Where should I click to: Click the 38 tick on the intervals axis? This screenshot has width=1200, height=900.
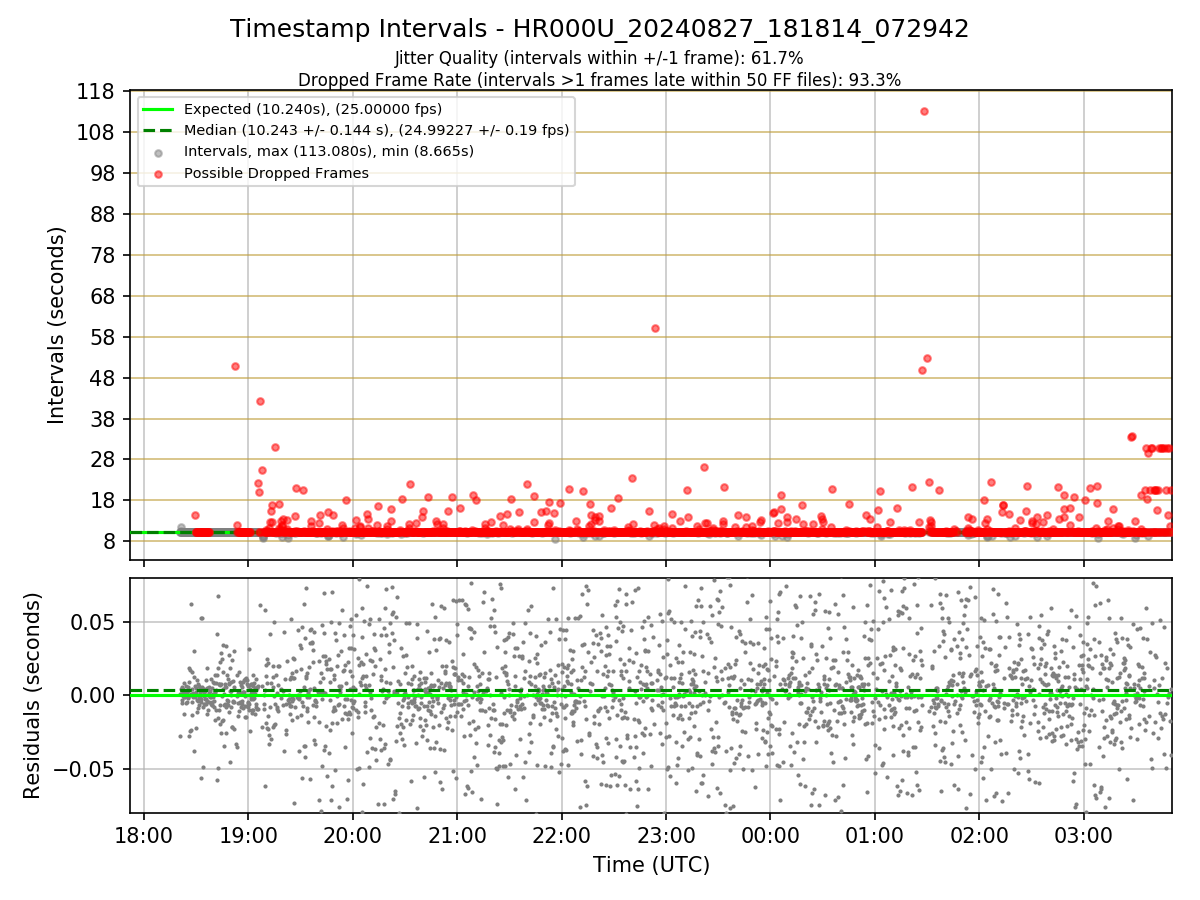click(x=104, y=419)
